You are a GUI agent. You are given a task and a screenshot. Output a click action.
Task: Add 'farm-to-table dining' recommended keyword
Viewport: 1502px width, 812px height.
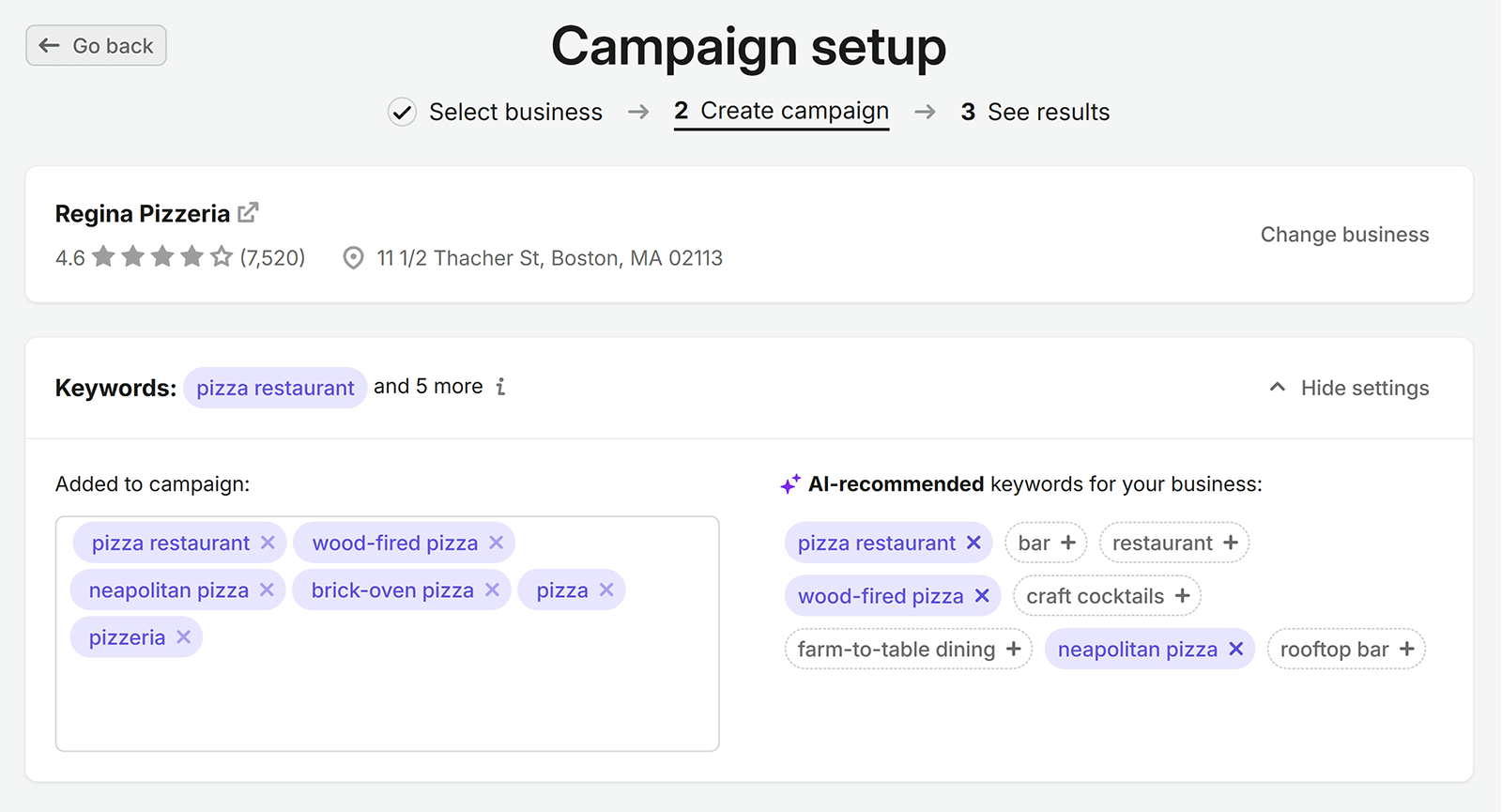point(1014,649)
